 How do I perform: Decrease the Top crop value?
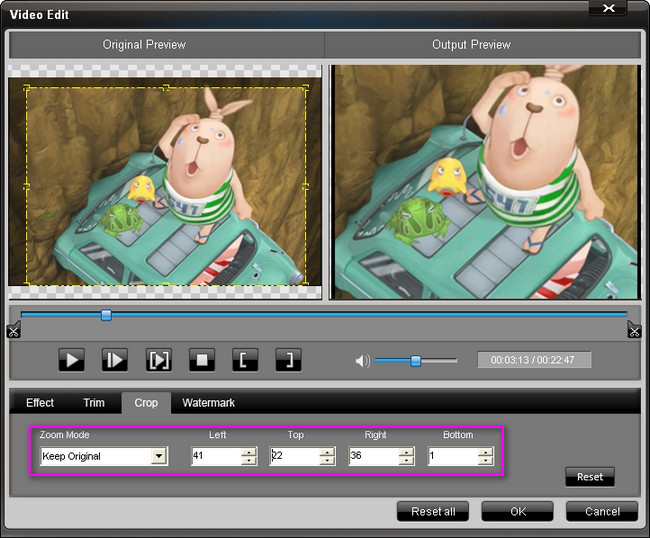click(x=327, y=460)
